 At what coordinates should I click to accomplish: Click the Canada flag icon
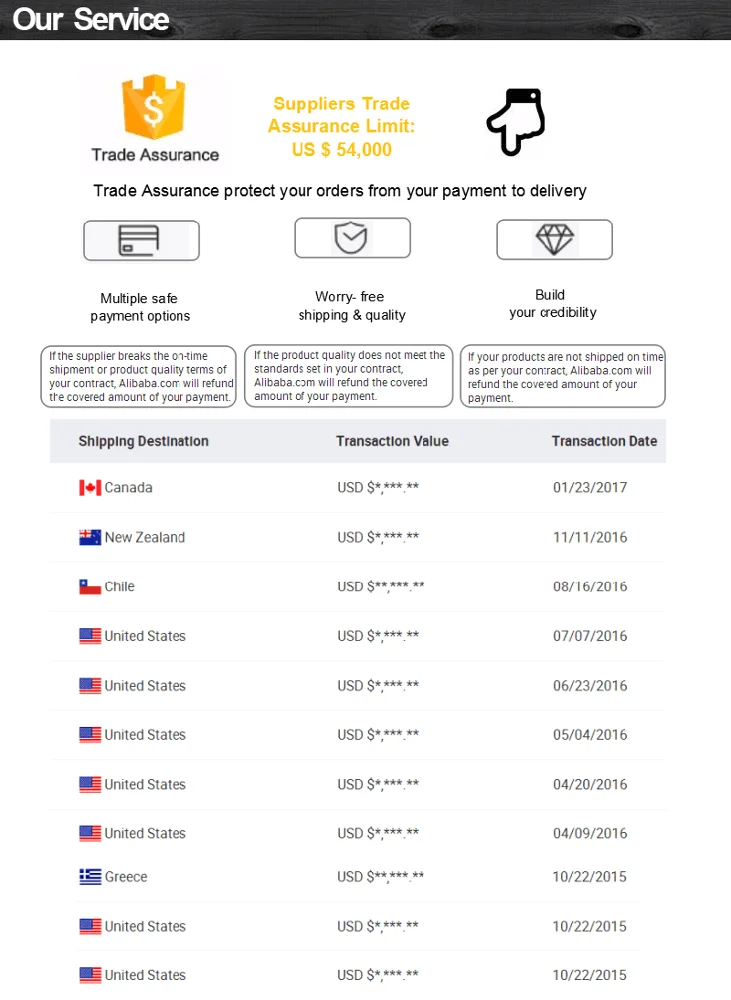[x=90, y=488]
